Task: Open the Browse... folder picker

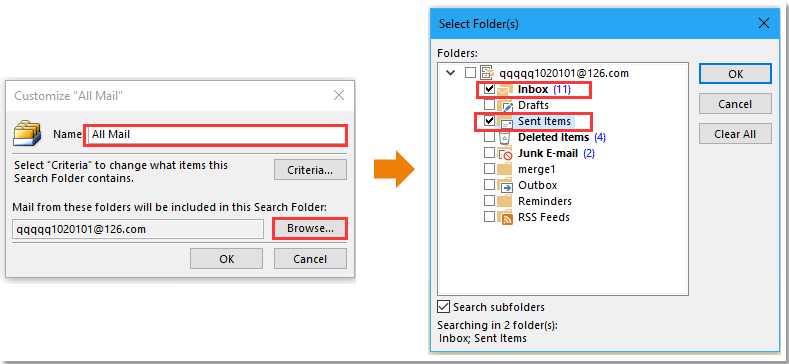Action: pos(310,229)
